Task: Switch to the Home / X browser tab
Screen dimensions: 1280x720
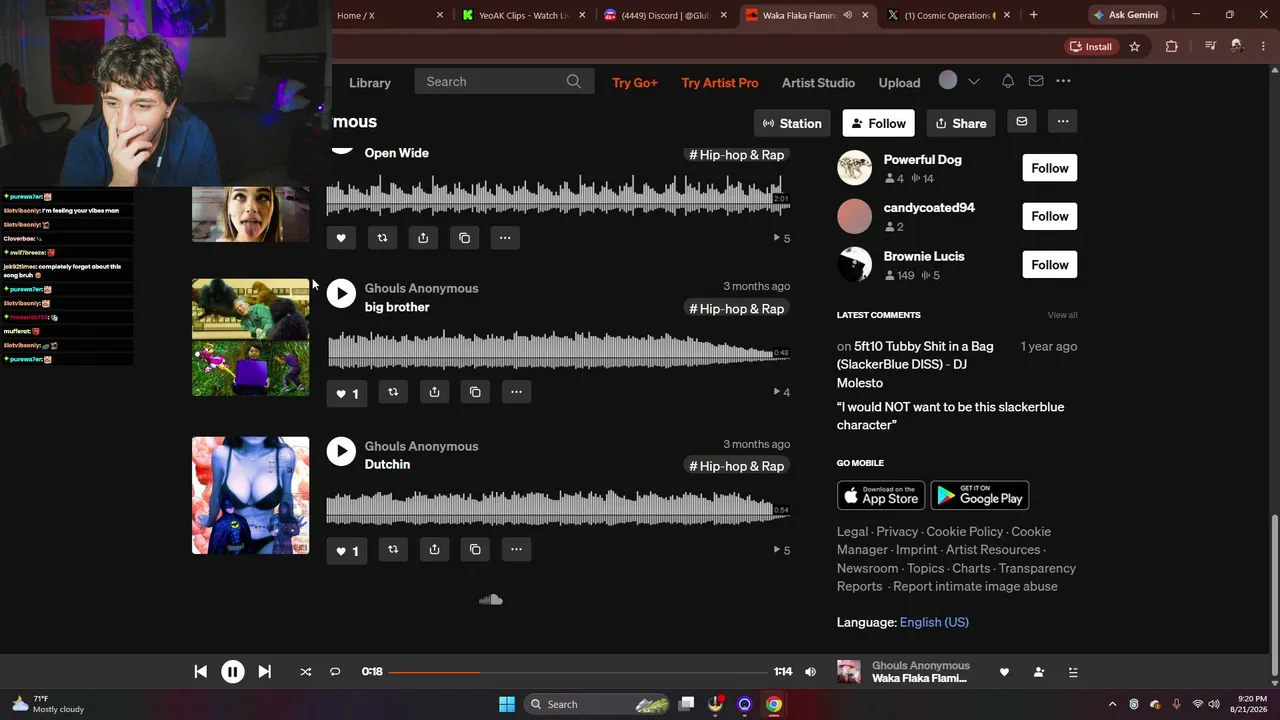Action: coord(390,15)
